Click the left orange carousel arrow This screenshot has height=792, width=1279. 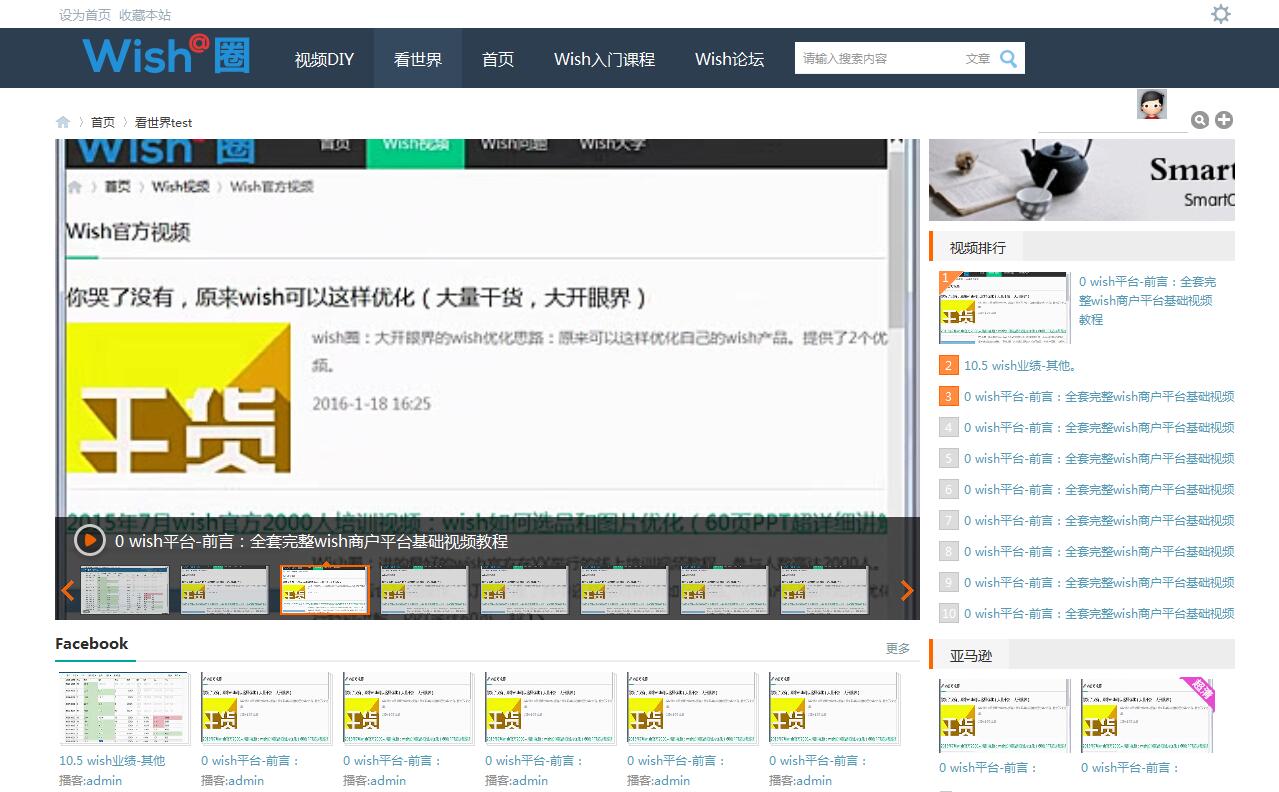click(68, 590)
